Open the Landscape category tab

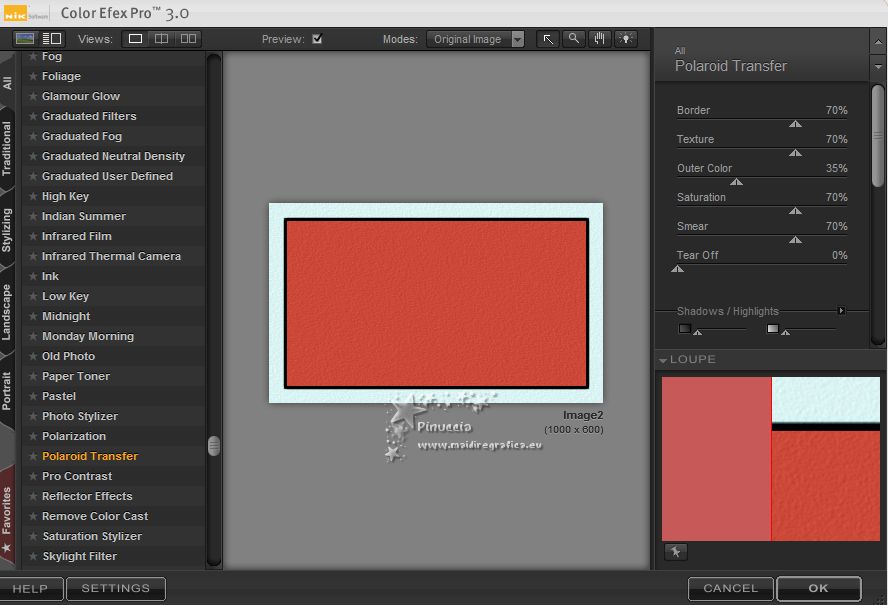[7, 313]
